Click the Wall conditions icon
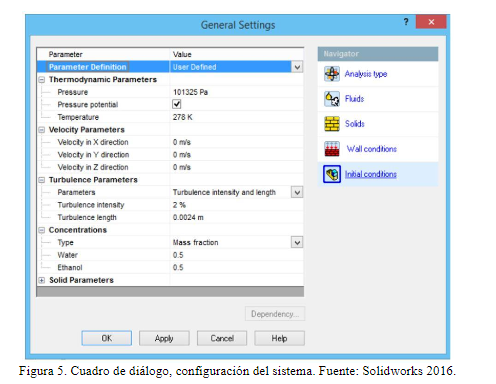 coord(332,149)
